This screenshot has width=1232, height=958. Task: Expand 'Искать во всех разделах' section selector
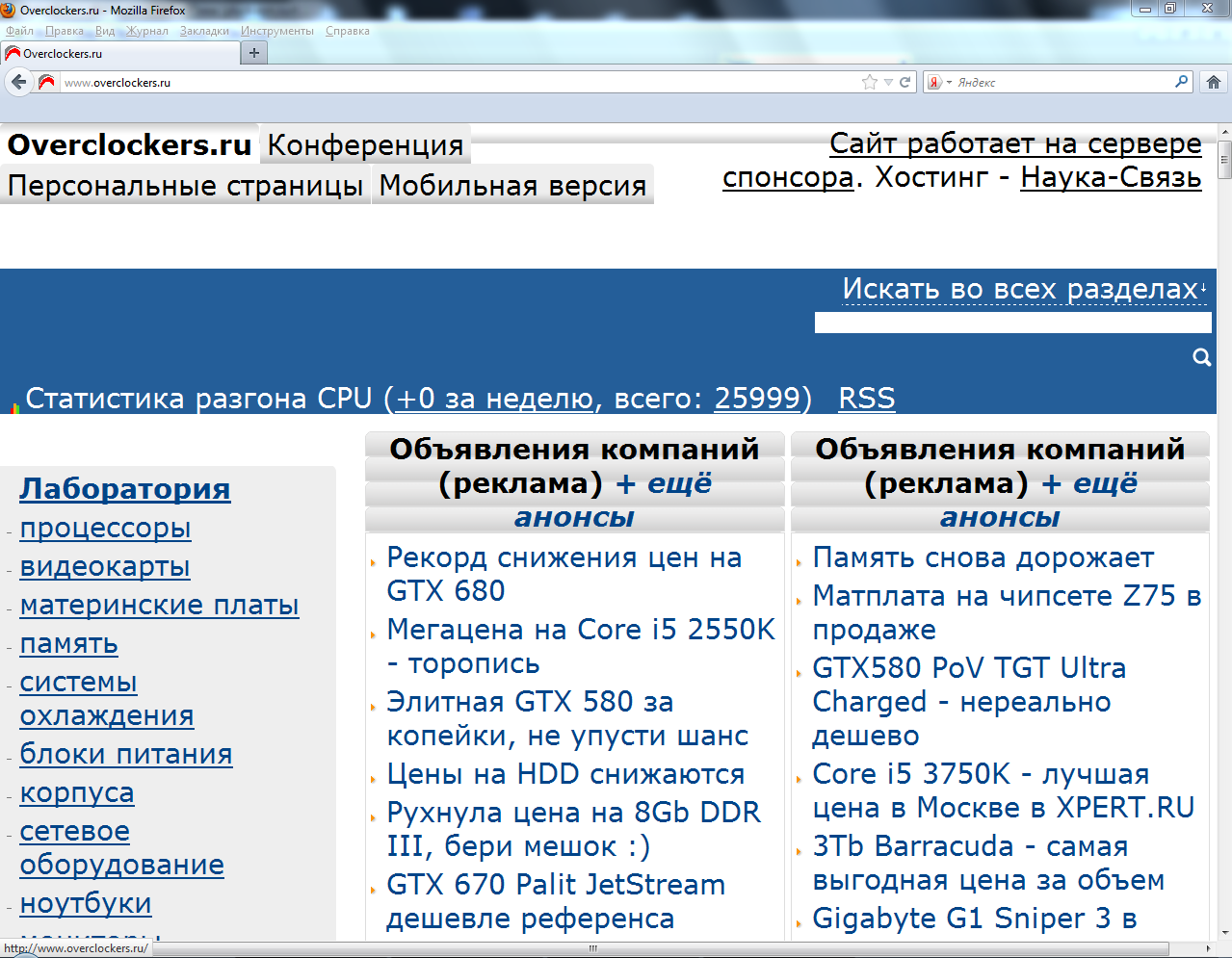click(x=1026, y=289)
